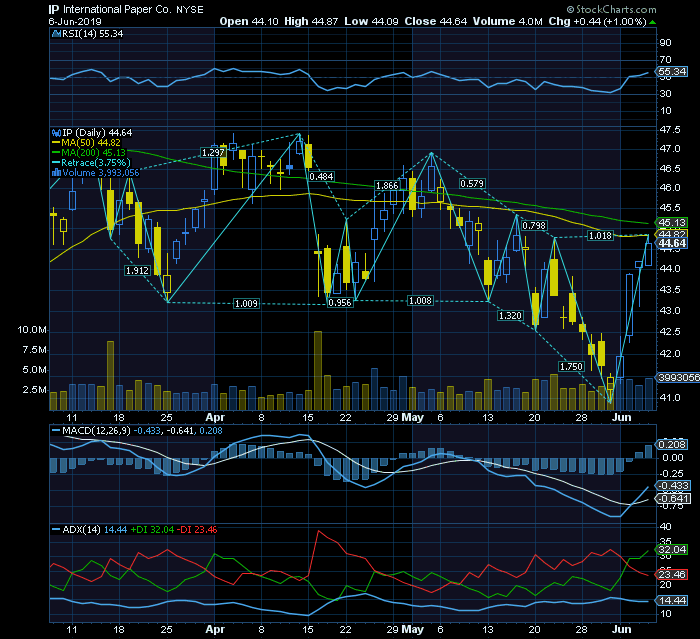Click the 44.82 price tag on right axis
Viewport: 700px width, 639px height.
pyautogui.click(x=672, y=234)
